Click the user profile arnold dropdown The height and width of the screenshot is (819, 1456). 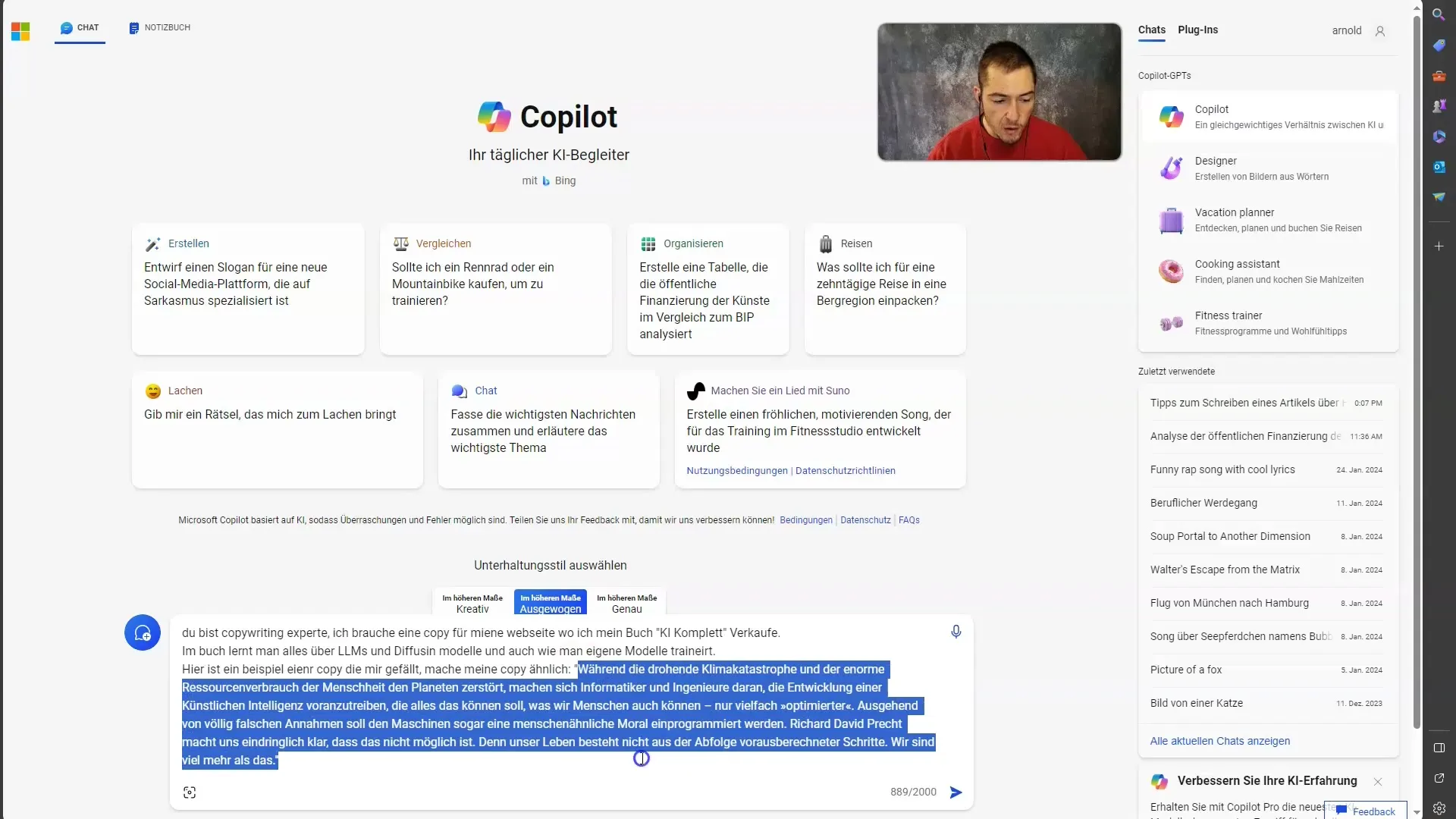1358,30
